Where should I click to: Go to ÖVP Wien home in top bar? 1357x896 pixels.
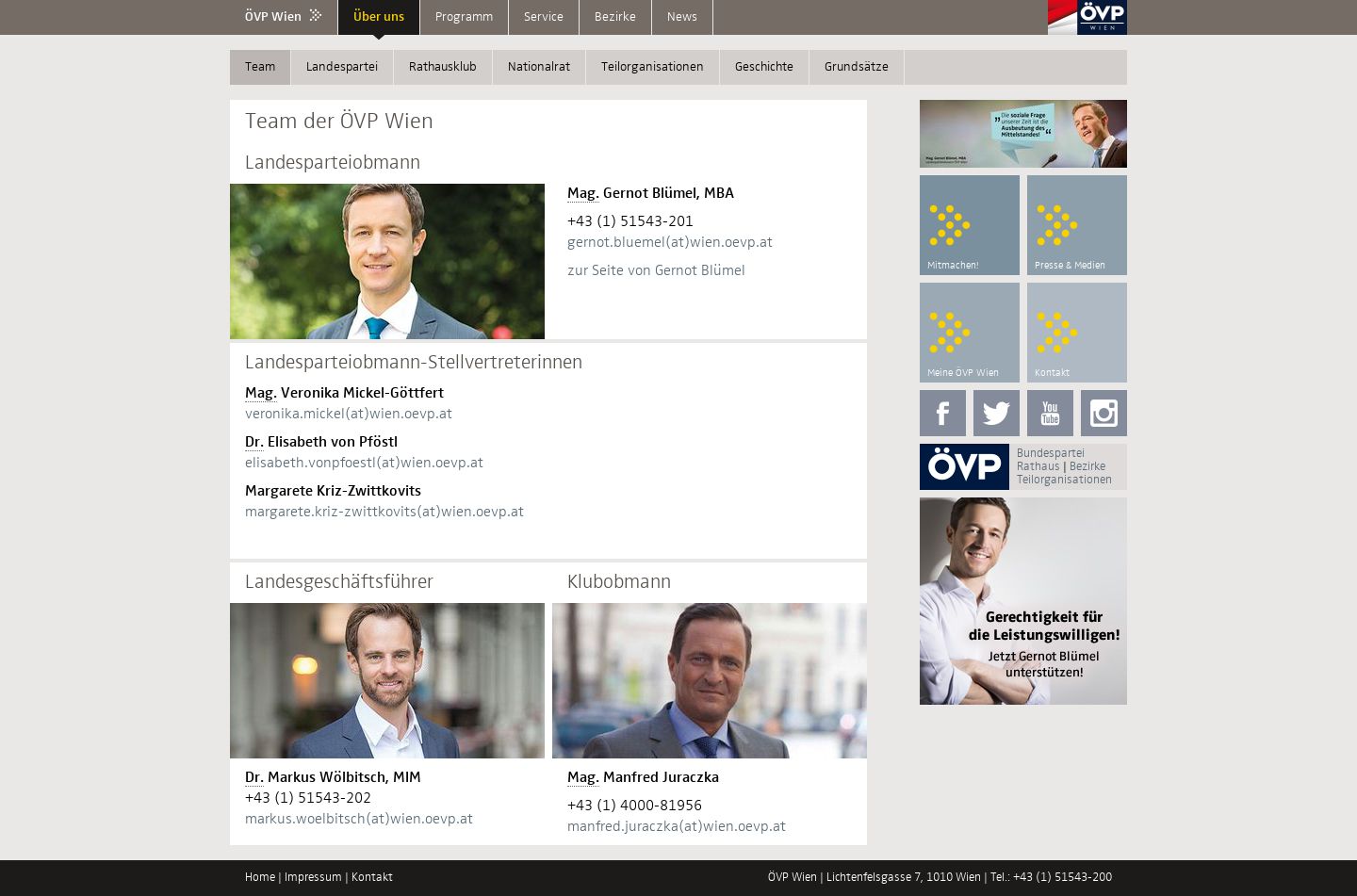point(284,16)
